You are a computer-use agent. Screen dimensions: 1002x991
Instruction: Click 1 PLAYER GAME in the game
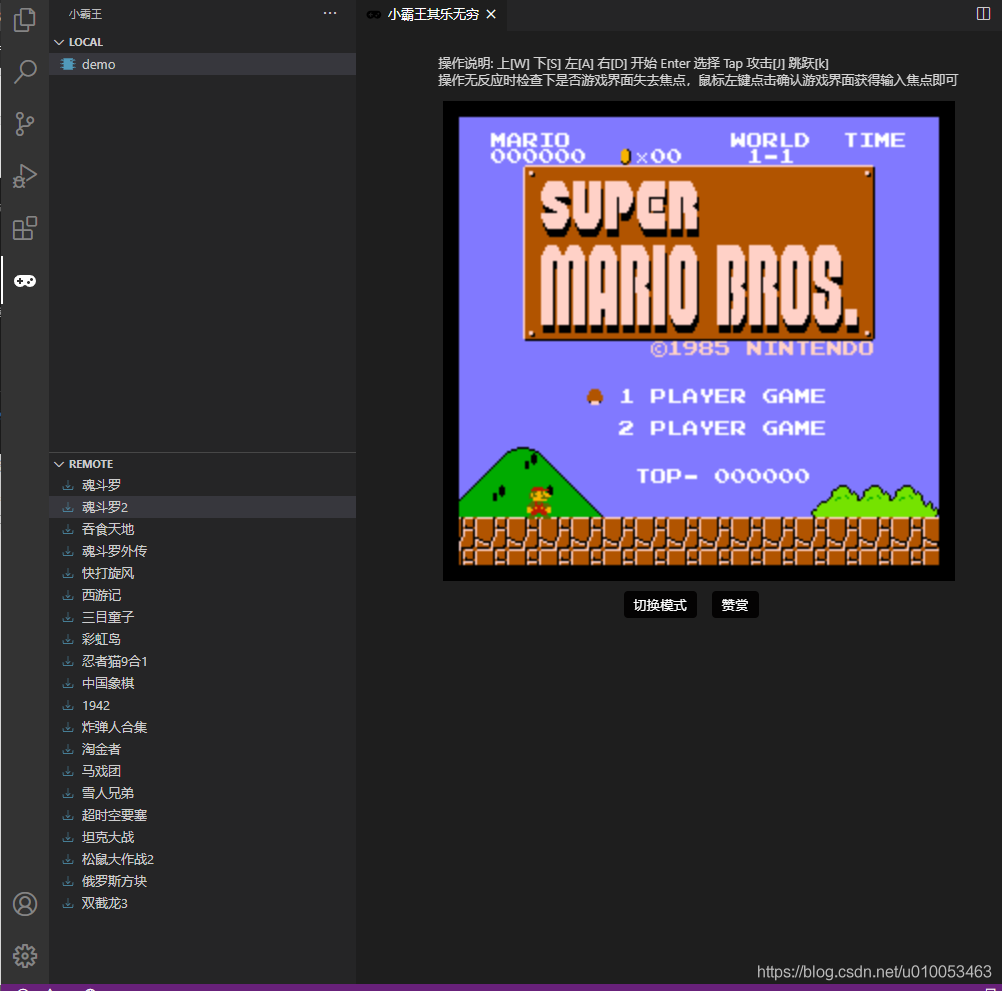click(x=722, y=397)
